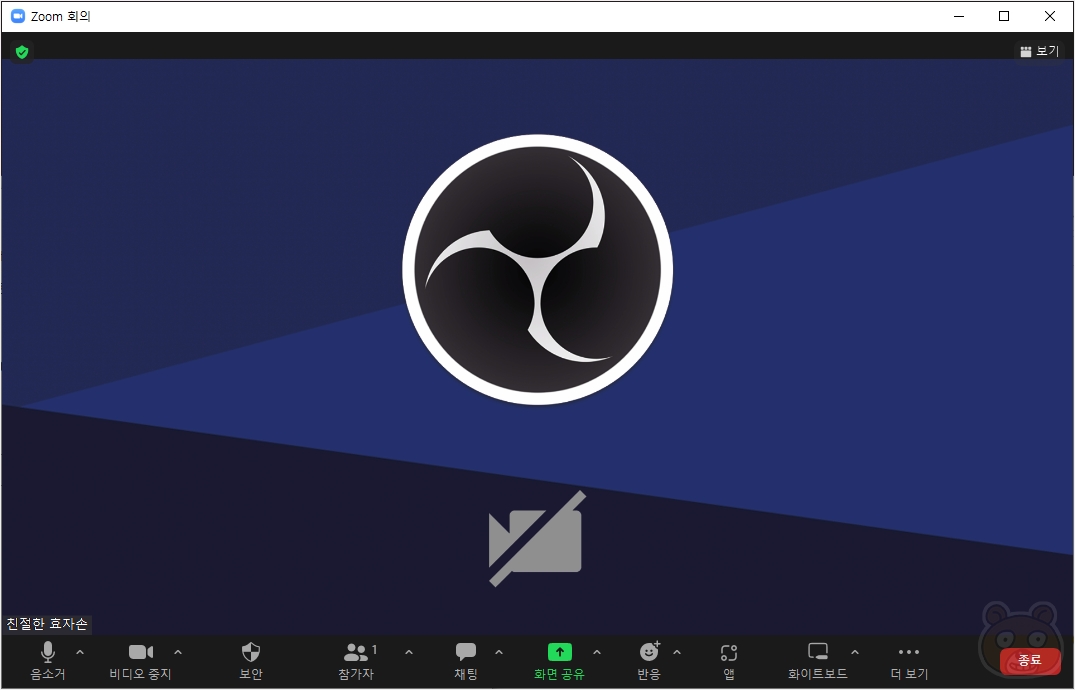The width and height of the screenshot is (1075, 690).
Task: Click the OBS logo video feed
Action: pos(538,270)
